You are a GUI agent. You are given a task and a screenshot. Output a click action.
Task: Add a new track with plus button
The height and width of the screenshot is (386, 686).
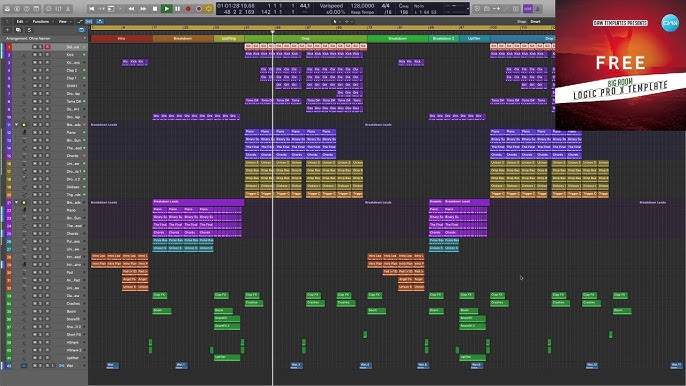click(7, 30)
